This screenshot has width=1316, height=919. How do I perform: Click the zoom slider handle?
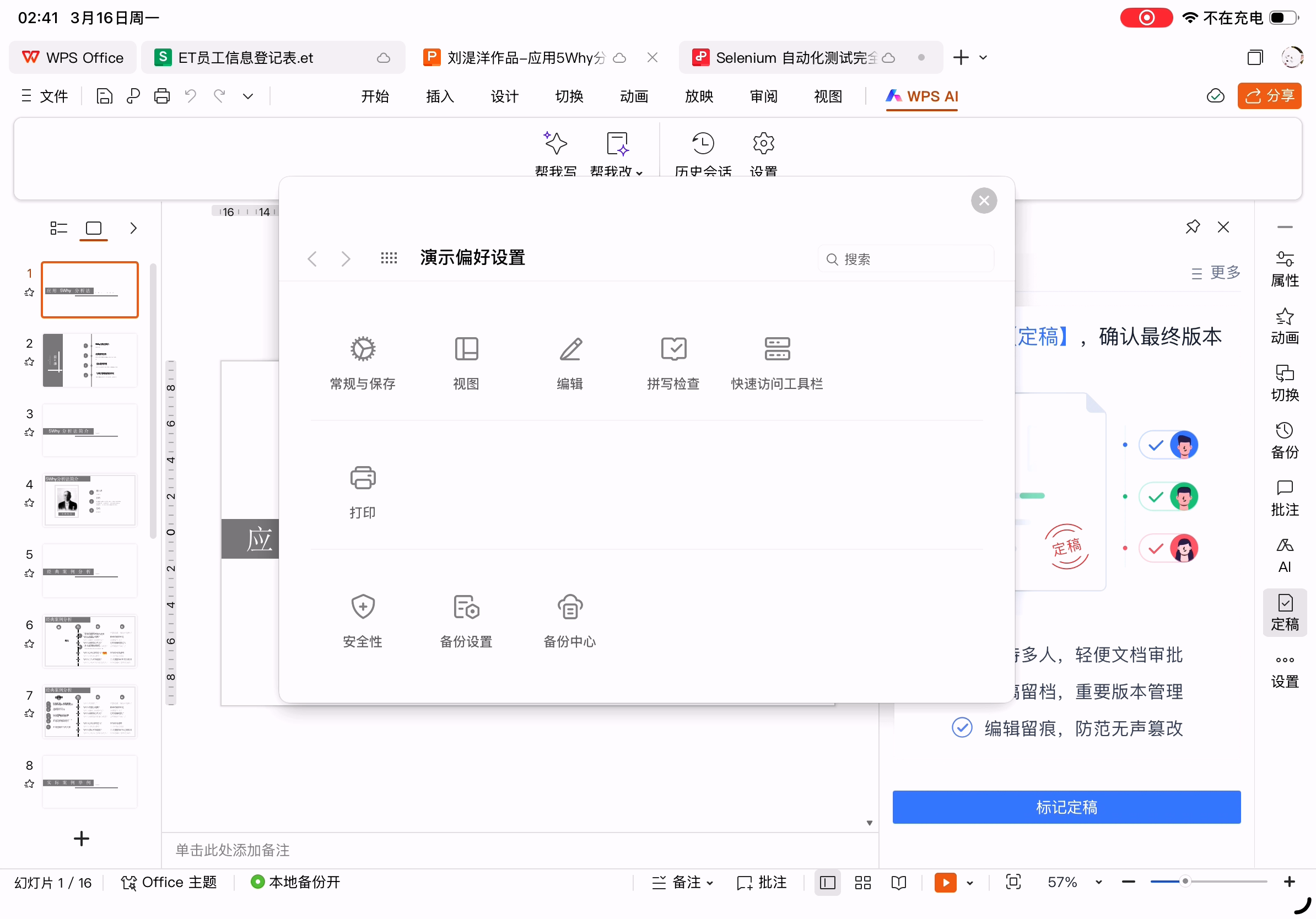1185,882
